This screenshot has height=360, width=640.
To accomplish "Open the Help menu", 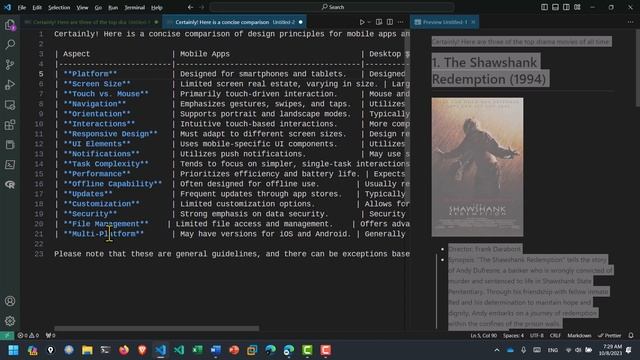I will point(157,7).
